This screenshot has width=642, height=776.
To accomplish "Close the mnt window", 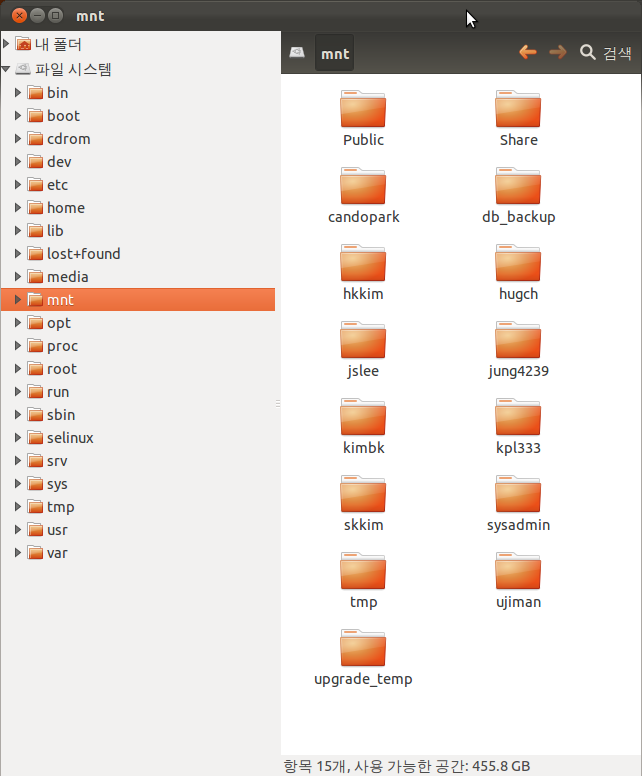I will [x=19, y=15].
